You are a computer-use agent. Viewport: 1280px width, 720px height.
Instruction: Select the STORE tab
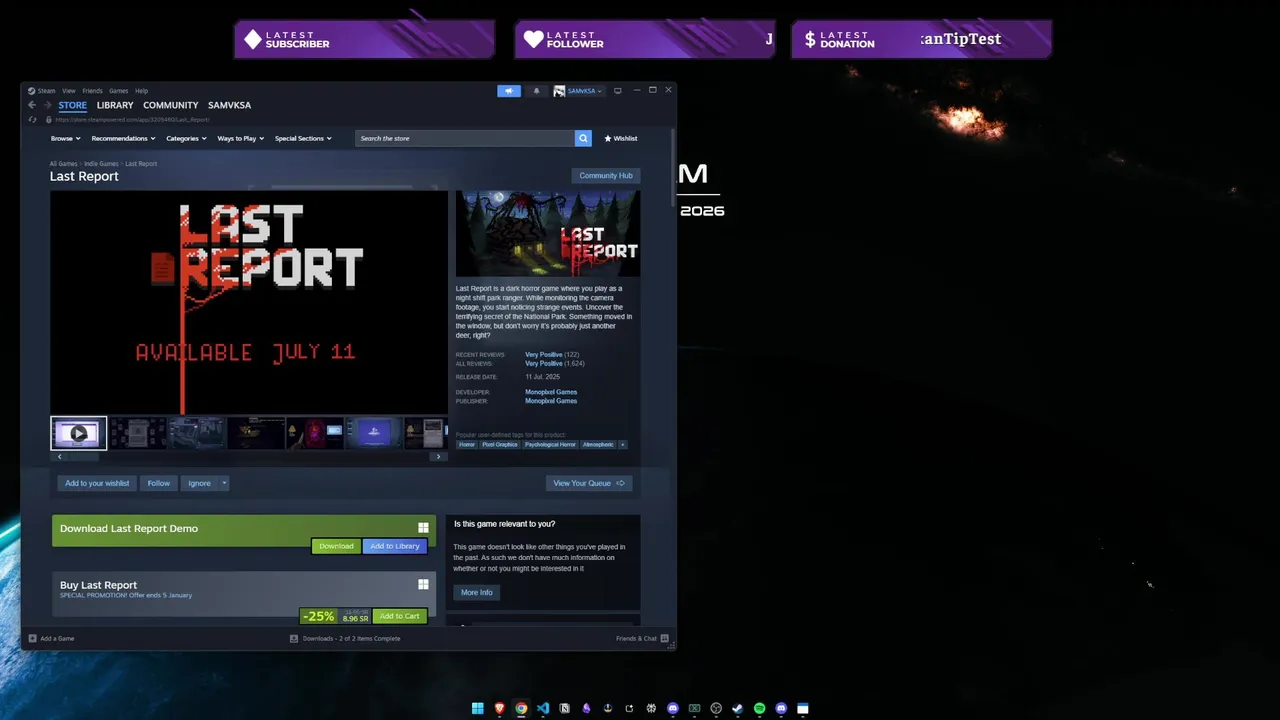point(72,105)
